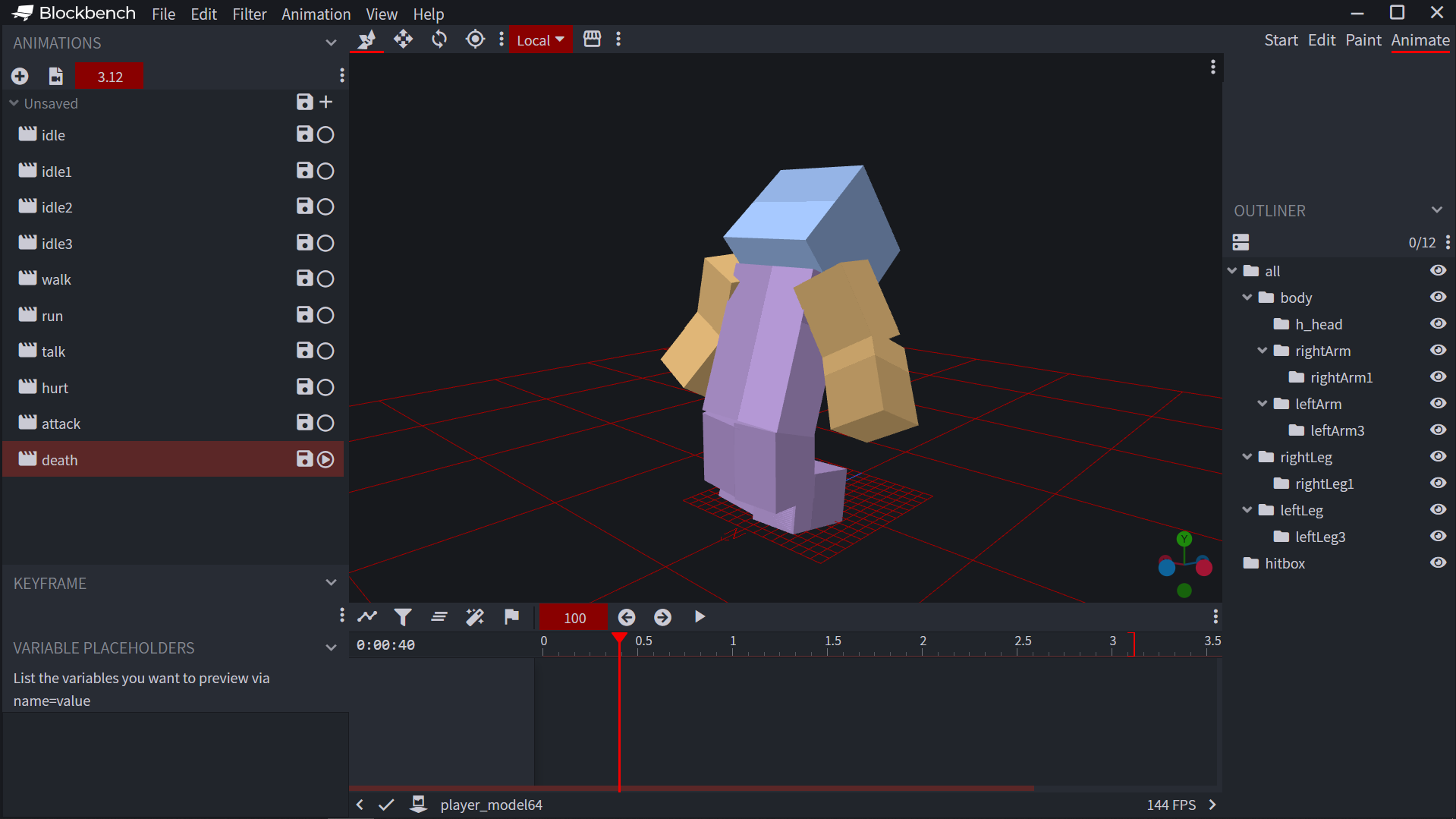Click the player_model64 project name
The height and width of the screenshot is (819, 1456).
tap(491, 805)
